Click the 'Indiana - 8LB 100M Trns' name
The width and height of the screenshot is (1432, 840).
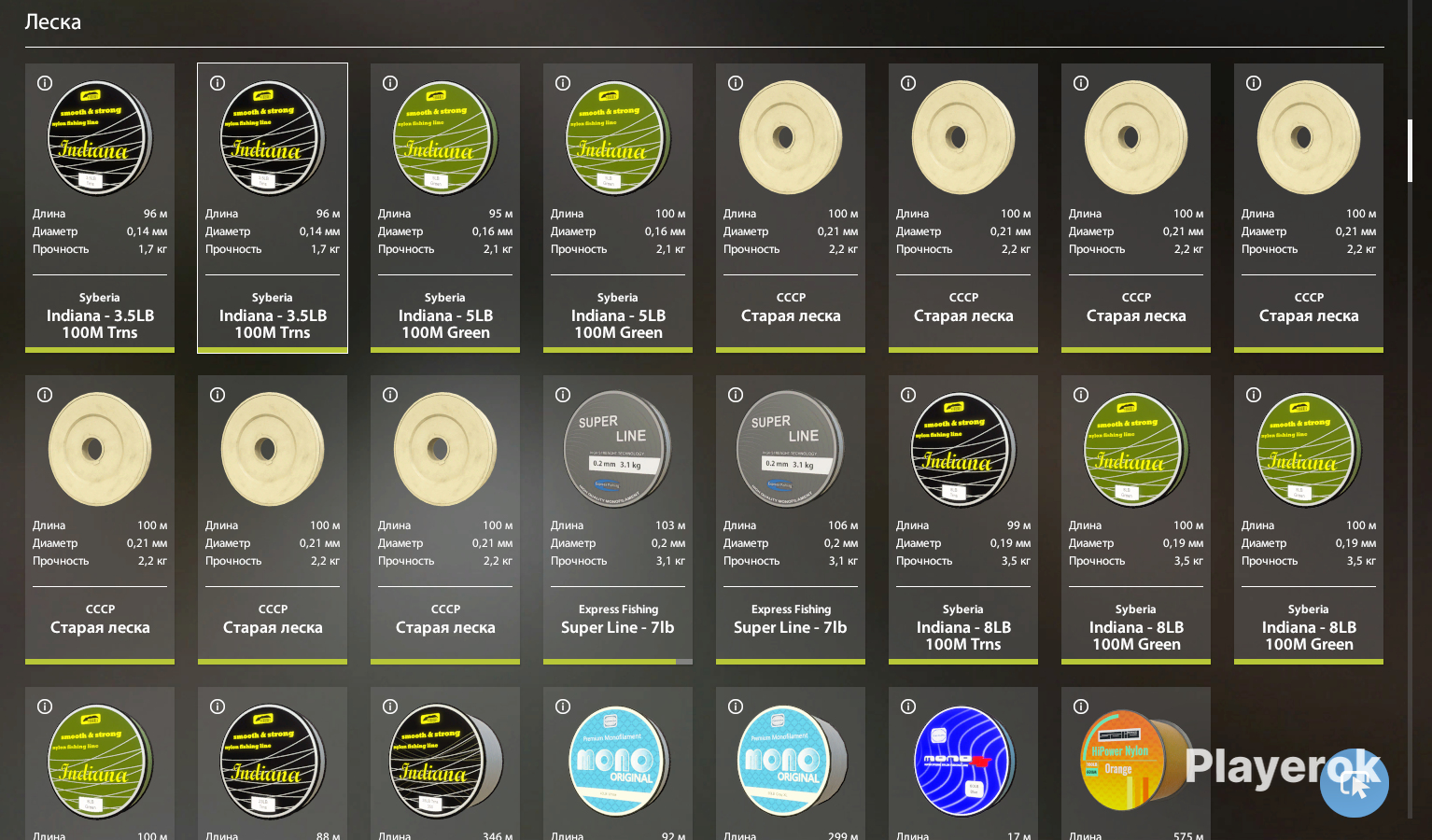coord(963,636)
